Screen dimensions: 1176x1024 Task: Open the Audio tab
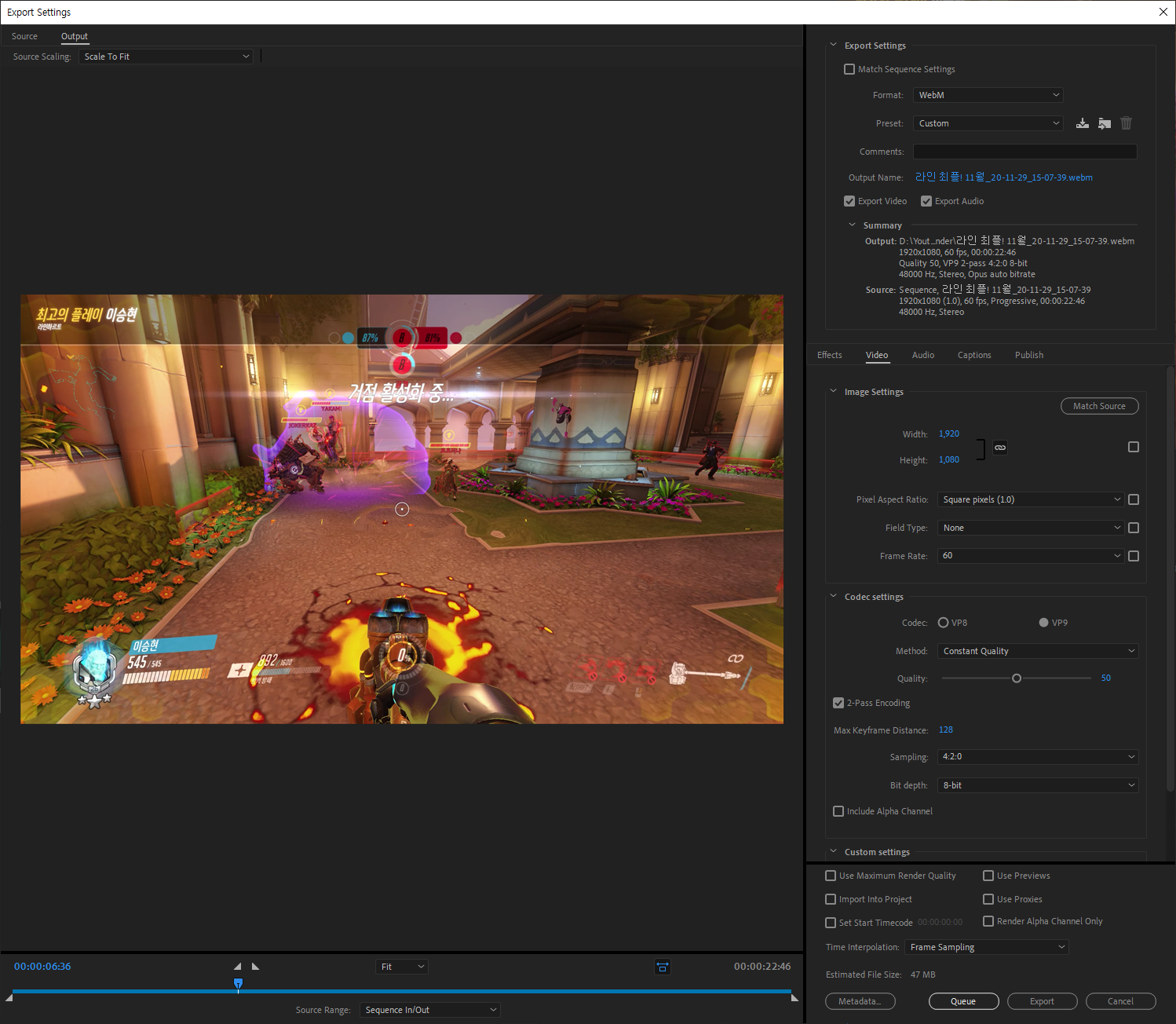[923, 355]
